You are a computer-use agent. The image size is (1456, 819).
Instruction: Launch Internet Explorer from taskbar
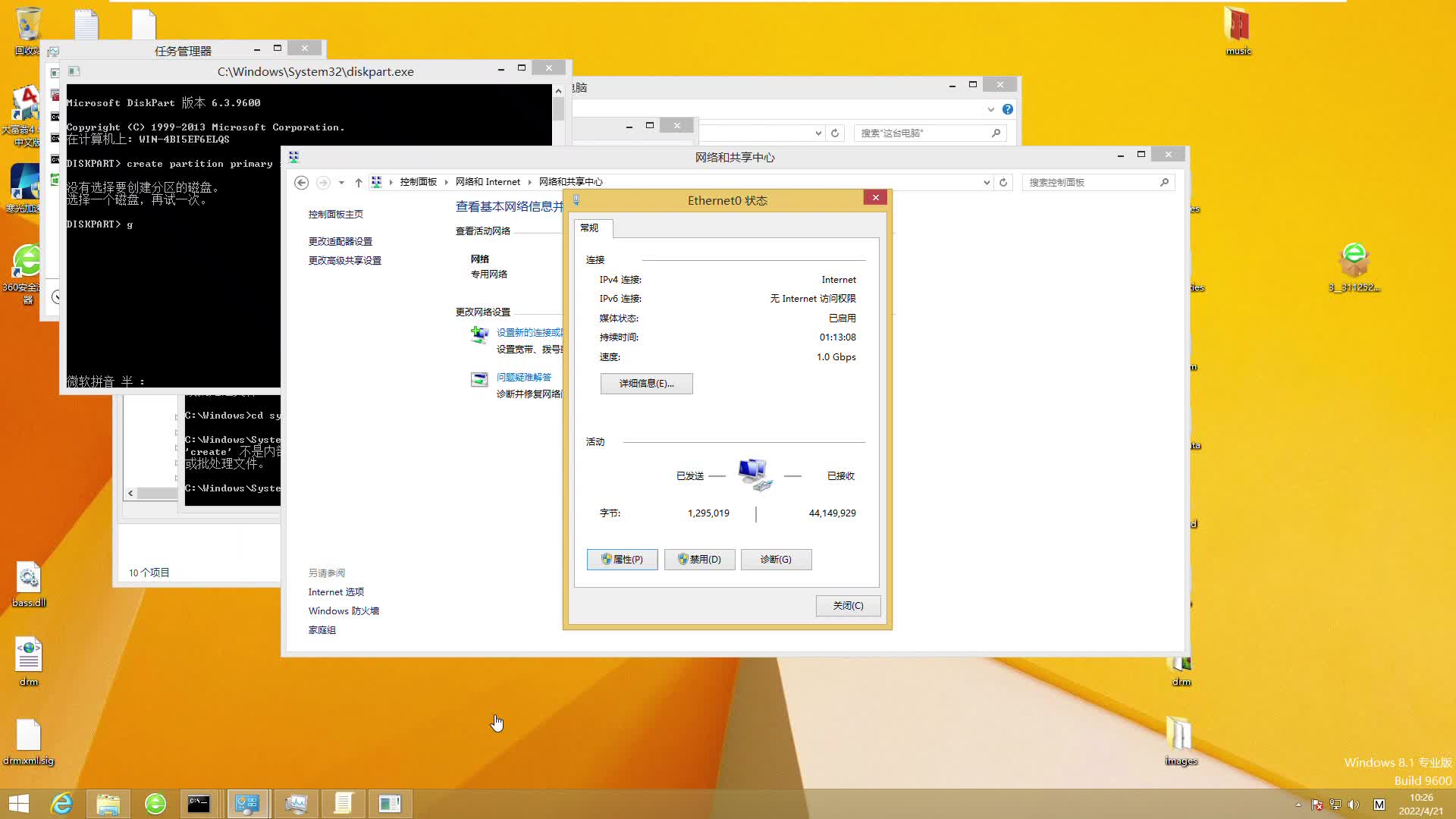coord(61,804)
